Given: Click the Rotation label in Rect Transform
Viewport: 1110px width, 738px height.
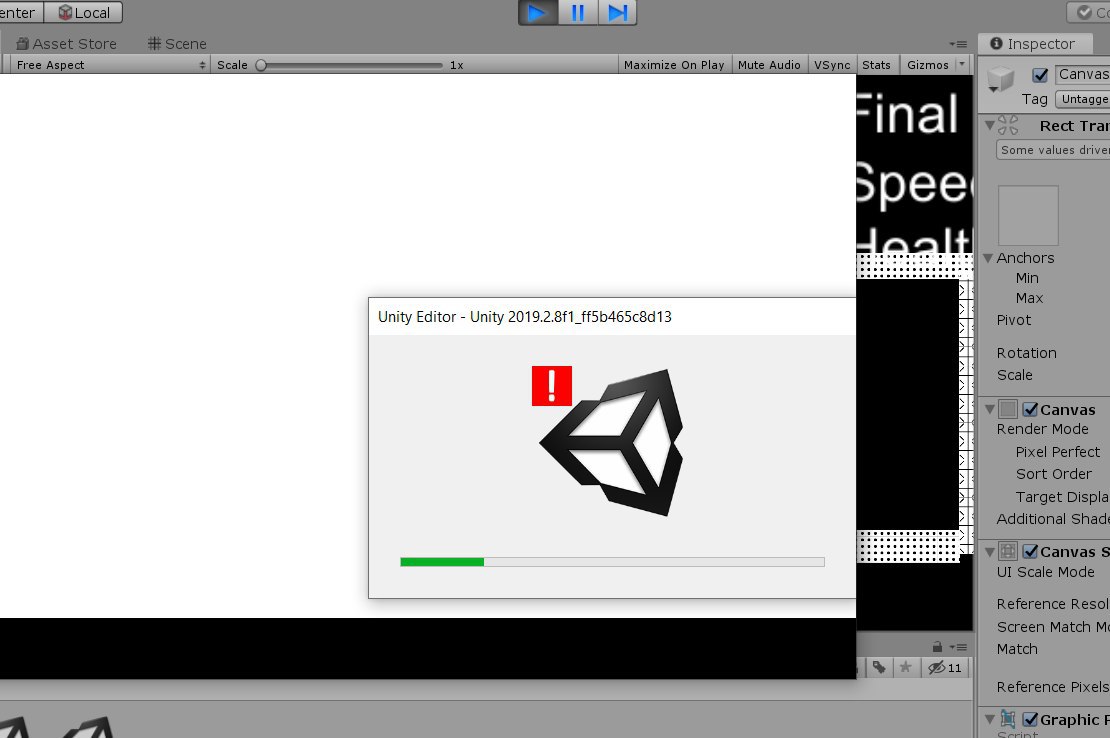Looking at the screenshot, I should tap(1026, 352).
